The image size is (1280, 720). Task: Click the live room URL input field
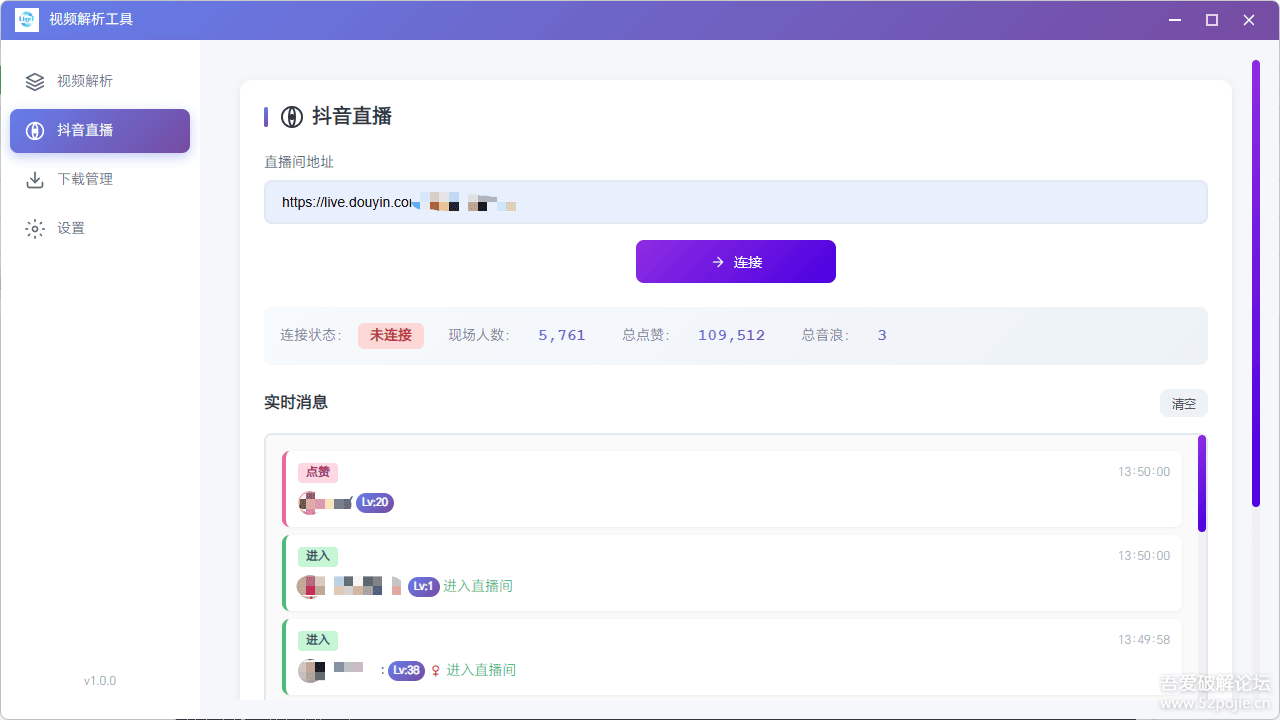click(735, 201)
